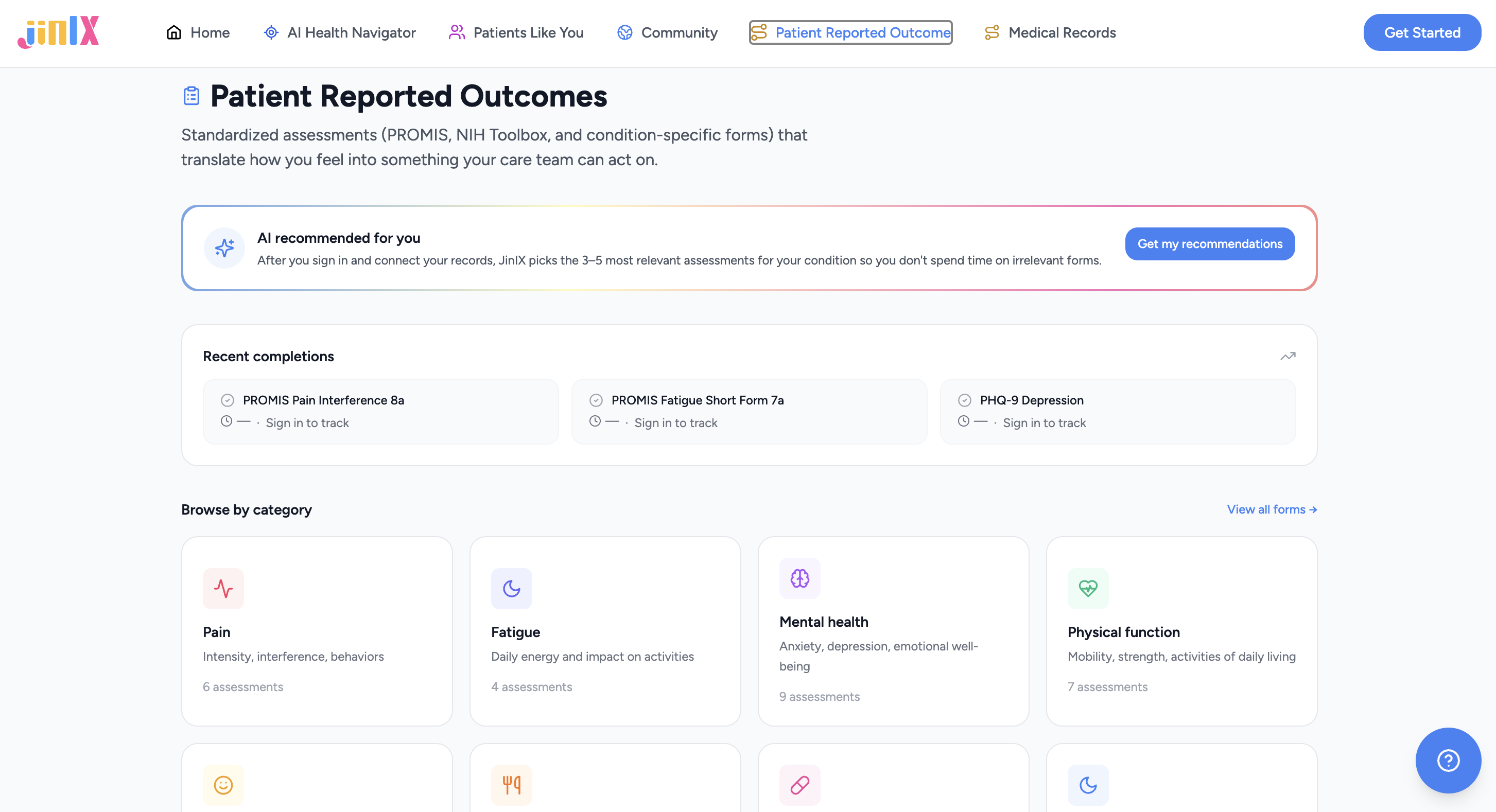
Task: Click check icon next to PROMIS Fatigue Short Form 7a
Action: tap(596, 400)
